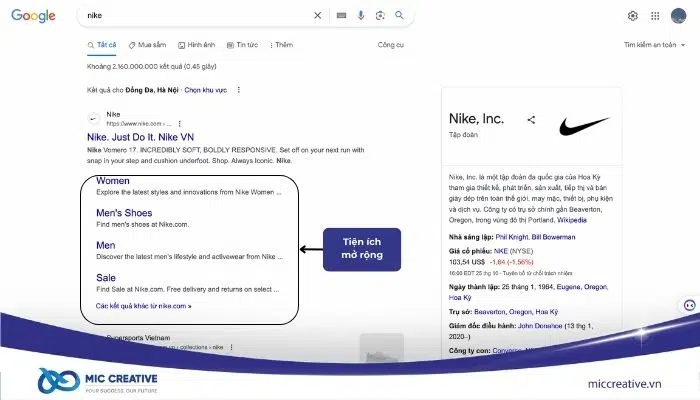This screenshot has width=700, height=400.
Task: Open the Wikipedia link in knowledge panel
Action: click(x=572, y=220)
